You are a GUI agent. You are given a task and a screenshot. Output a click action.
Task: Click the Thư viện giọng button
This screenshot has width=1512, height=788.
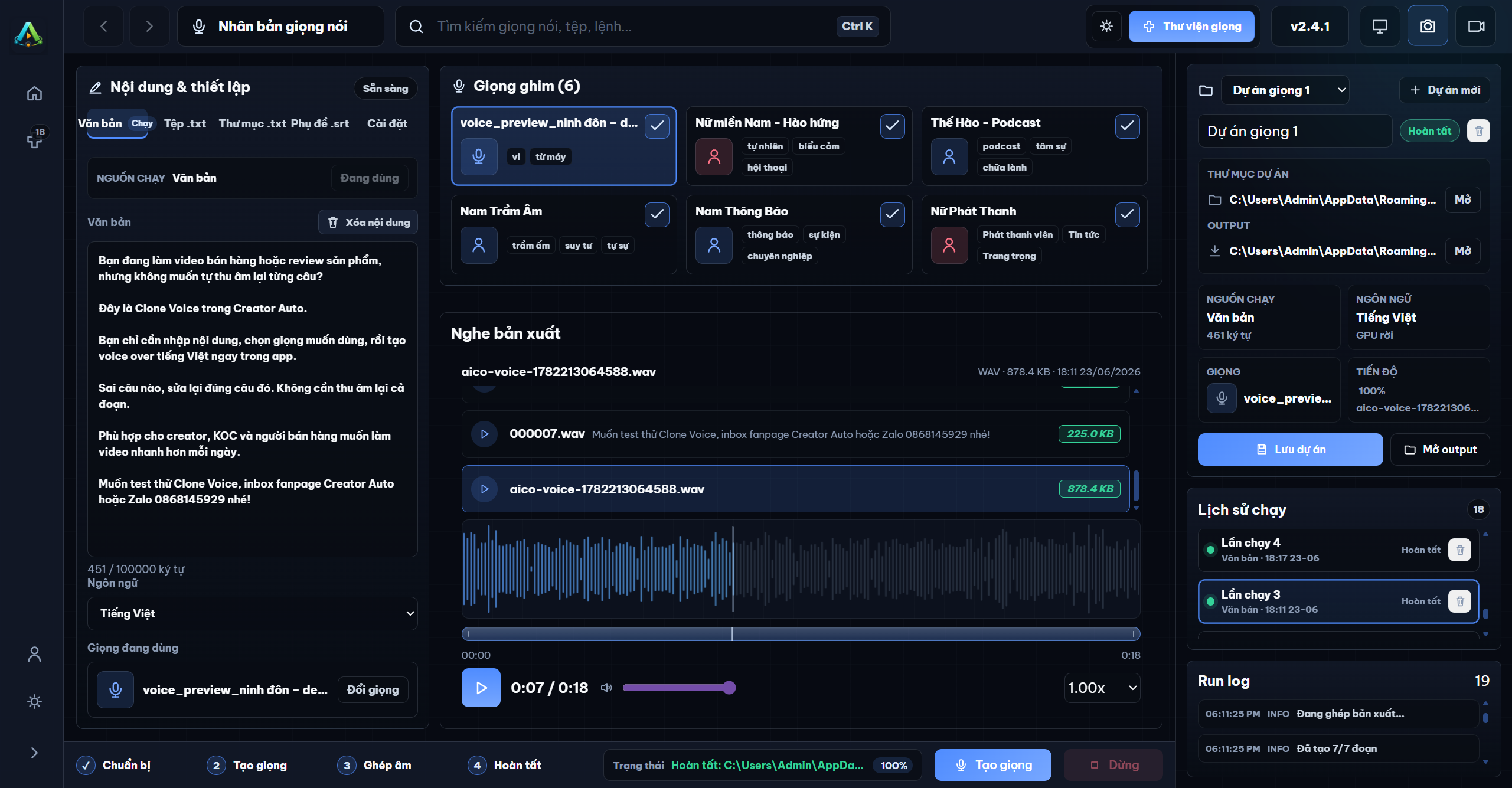click(1191, 26)
